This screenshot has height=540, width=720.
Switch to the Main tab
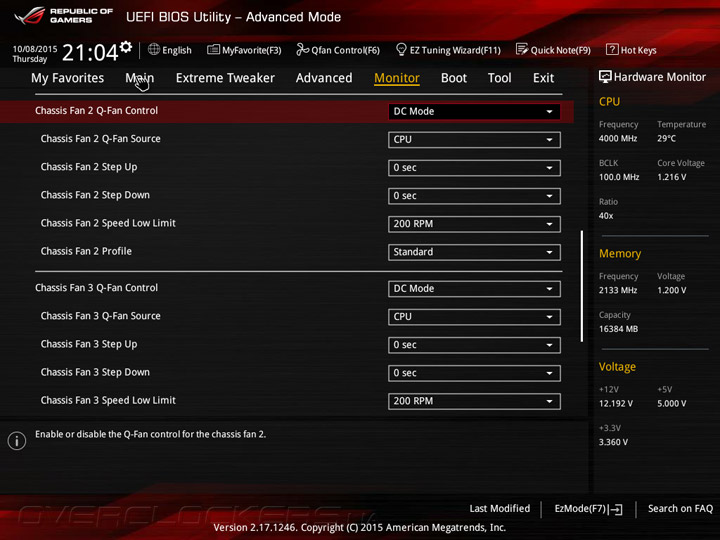tap(140, 78)
